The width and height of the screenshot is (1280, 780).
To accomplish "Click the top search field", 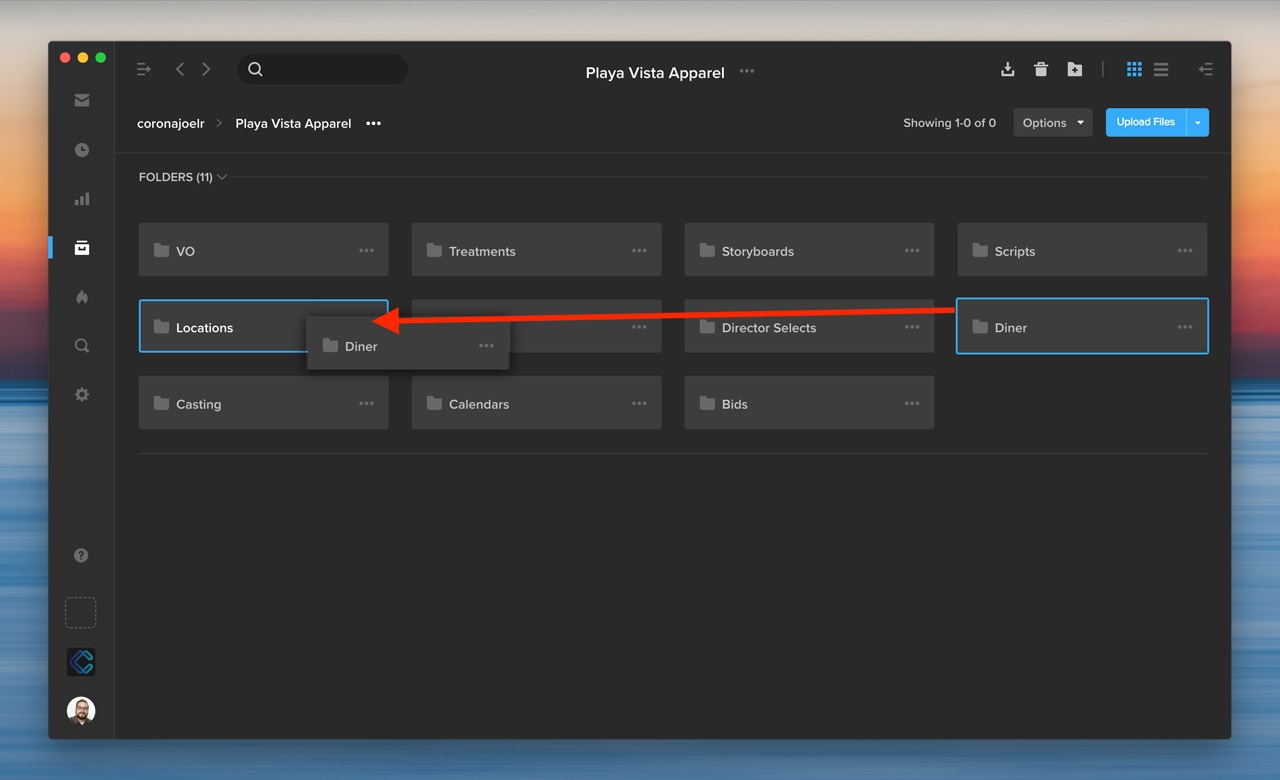I will point(323,69).
